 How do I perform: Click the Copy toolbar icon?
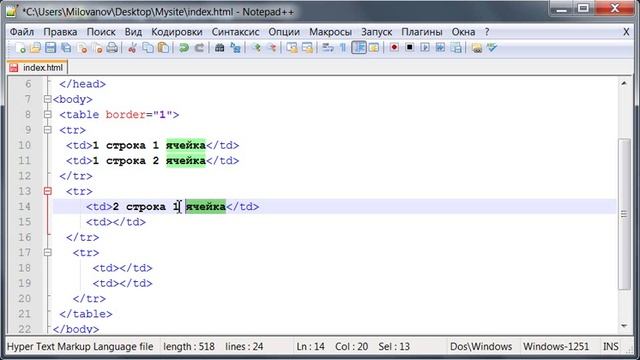pos(147,48)
